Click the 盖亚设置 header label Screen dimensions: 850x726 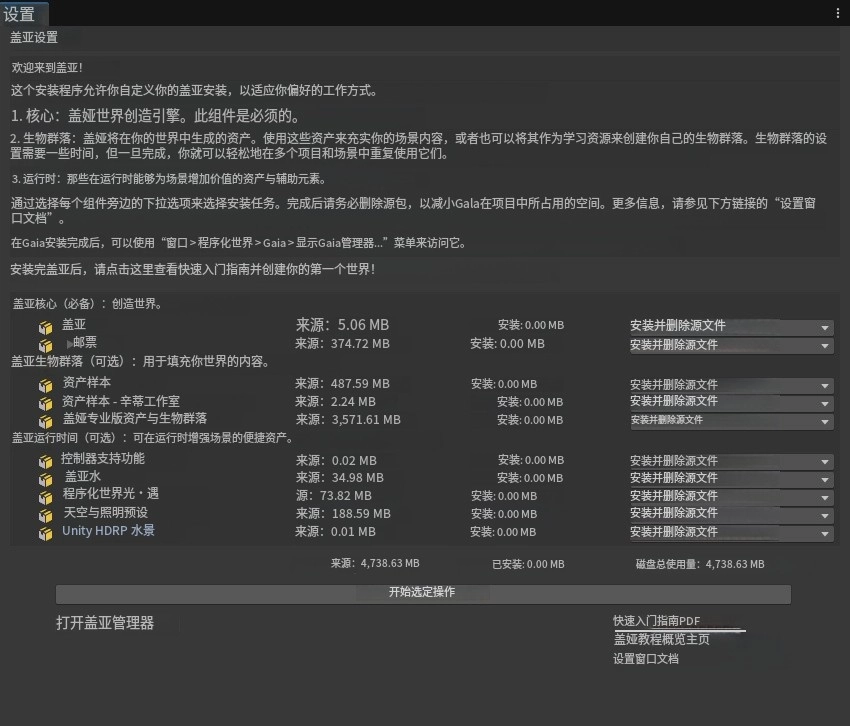pyautogui.click(x=34, y=37)
